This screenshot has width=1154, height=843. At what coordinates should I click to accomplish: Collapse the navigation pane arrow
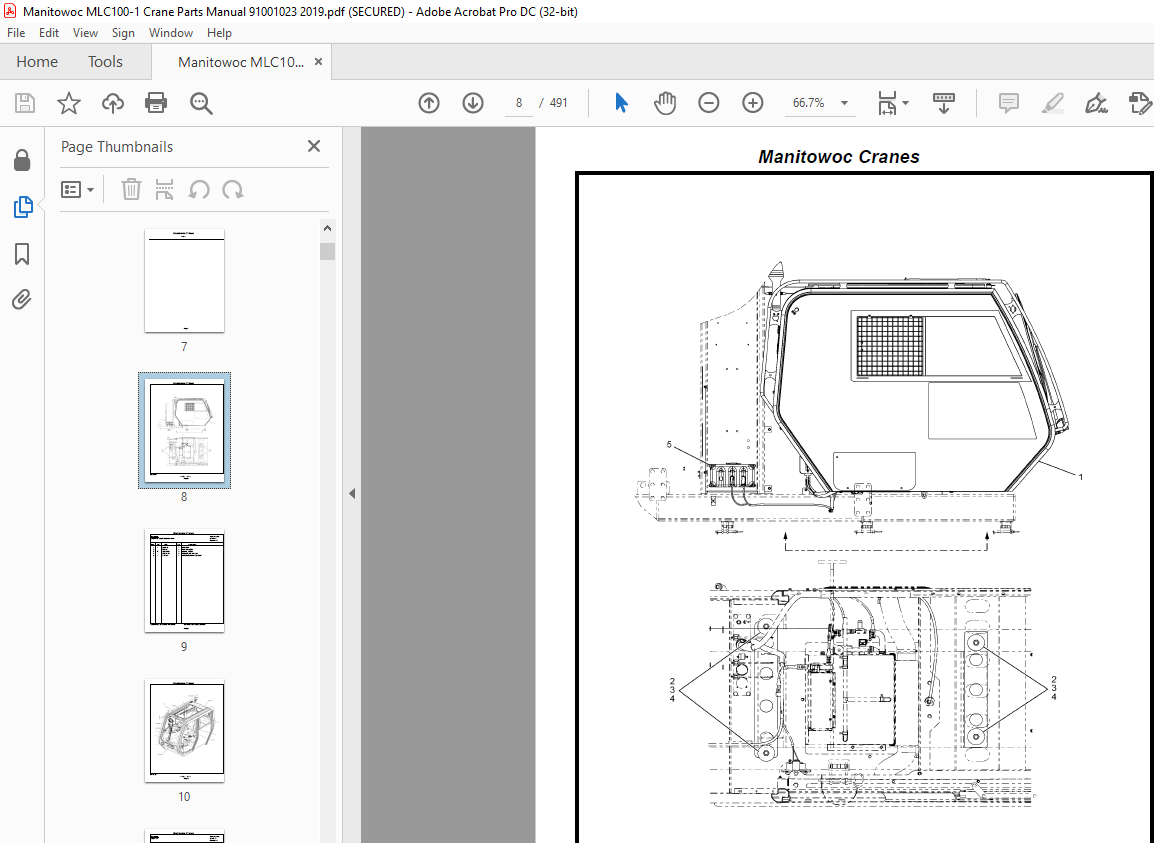352,493
